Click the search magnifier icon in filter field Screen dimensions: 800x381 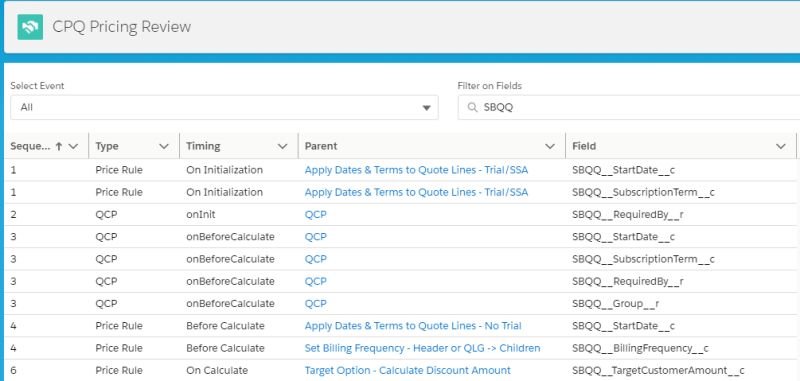click(x=472, y=108)
